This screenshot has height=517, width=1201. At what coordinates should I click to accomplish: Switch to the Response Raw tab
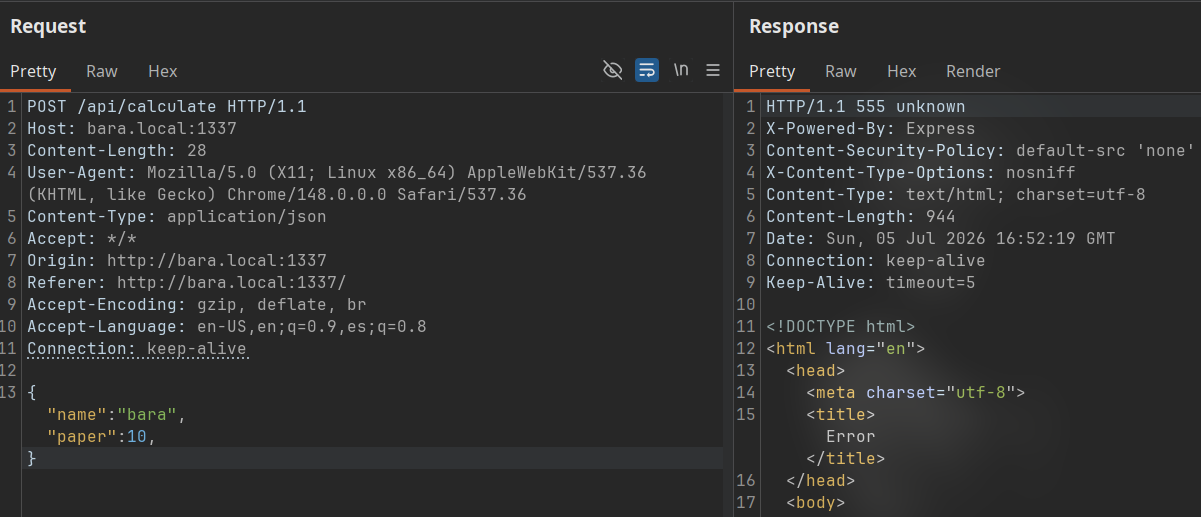(841, 71)
